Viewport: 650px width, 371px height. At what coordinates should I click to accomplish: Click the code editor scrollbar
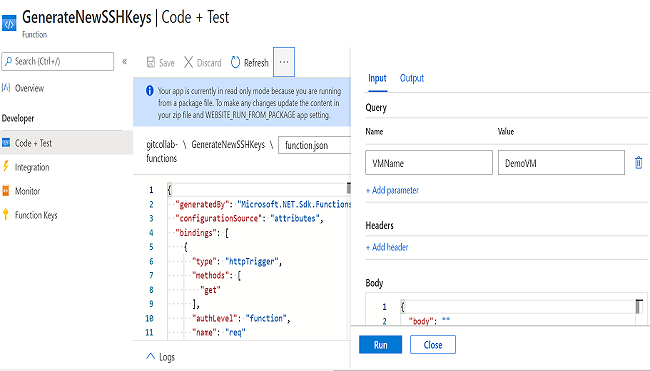coord(349,188)
